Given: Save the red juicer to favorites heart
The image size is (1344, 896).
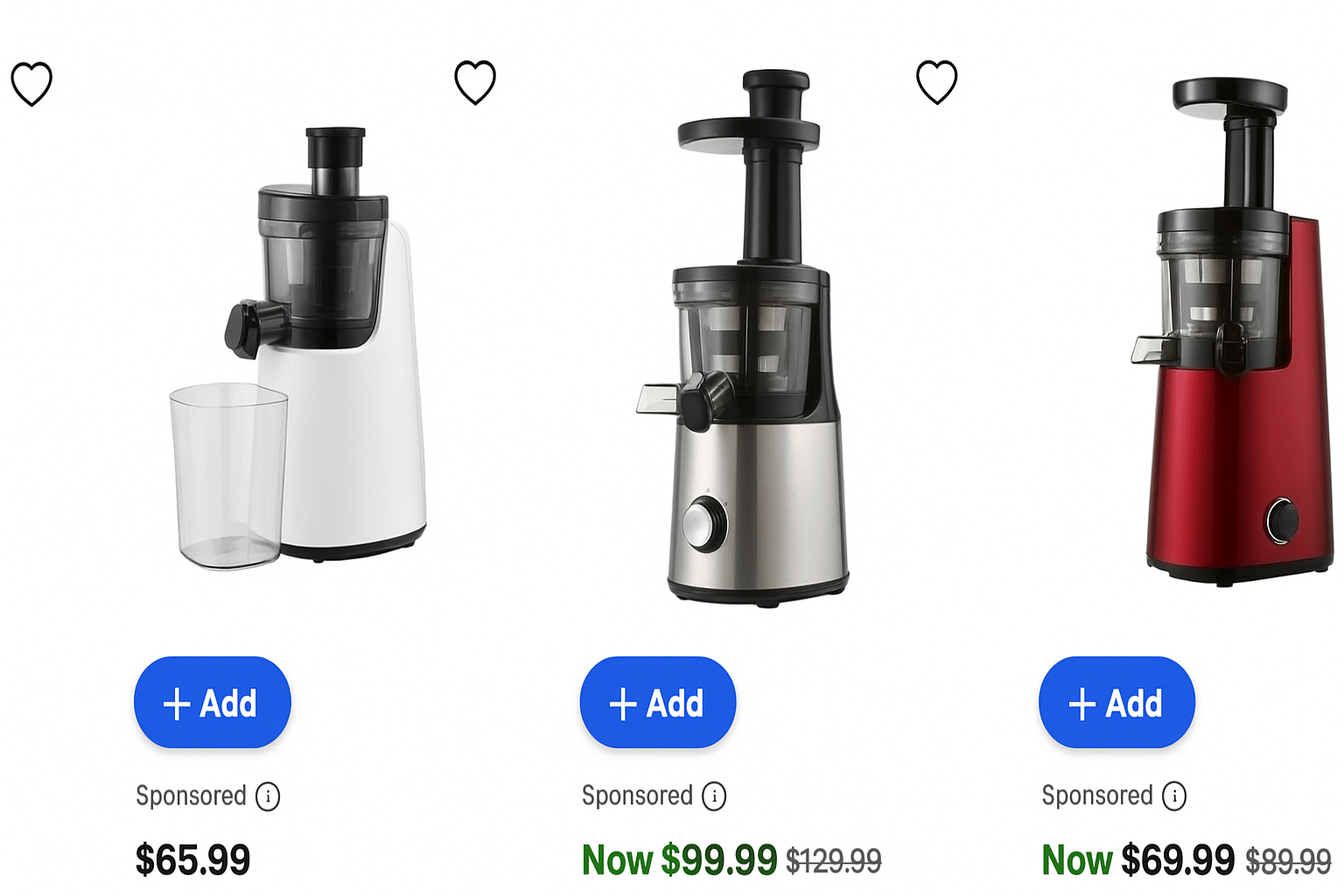Looking at the screenshot, I should pos(936,82).
